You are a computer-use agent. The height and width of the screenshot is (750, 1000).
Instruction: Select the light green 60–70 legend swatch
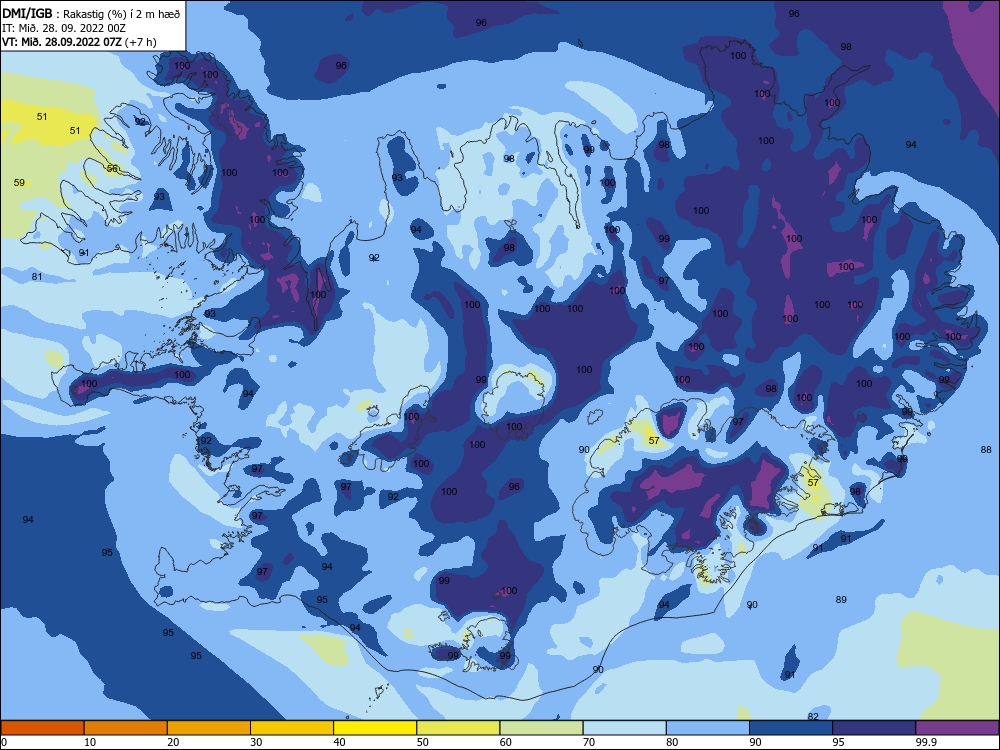[541, 728]
